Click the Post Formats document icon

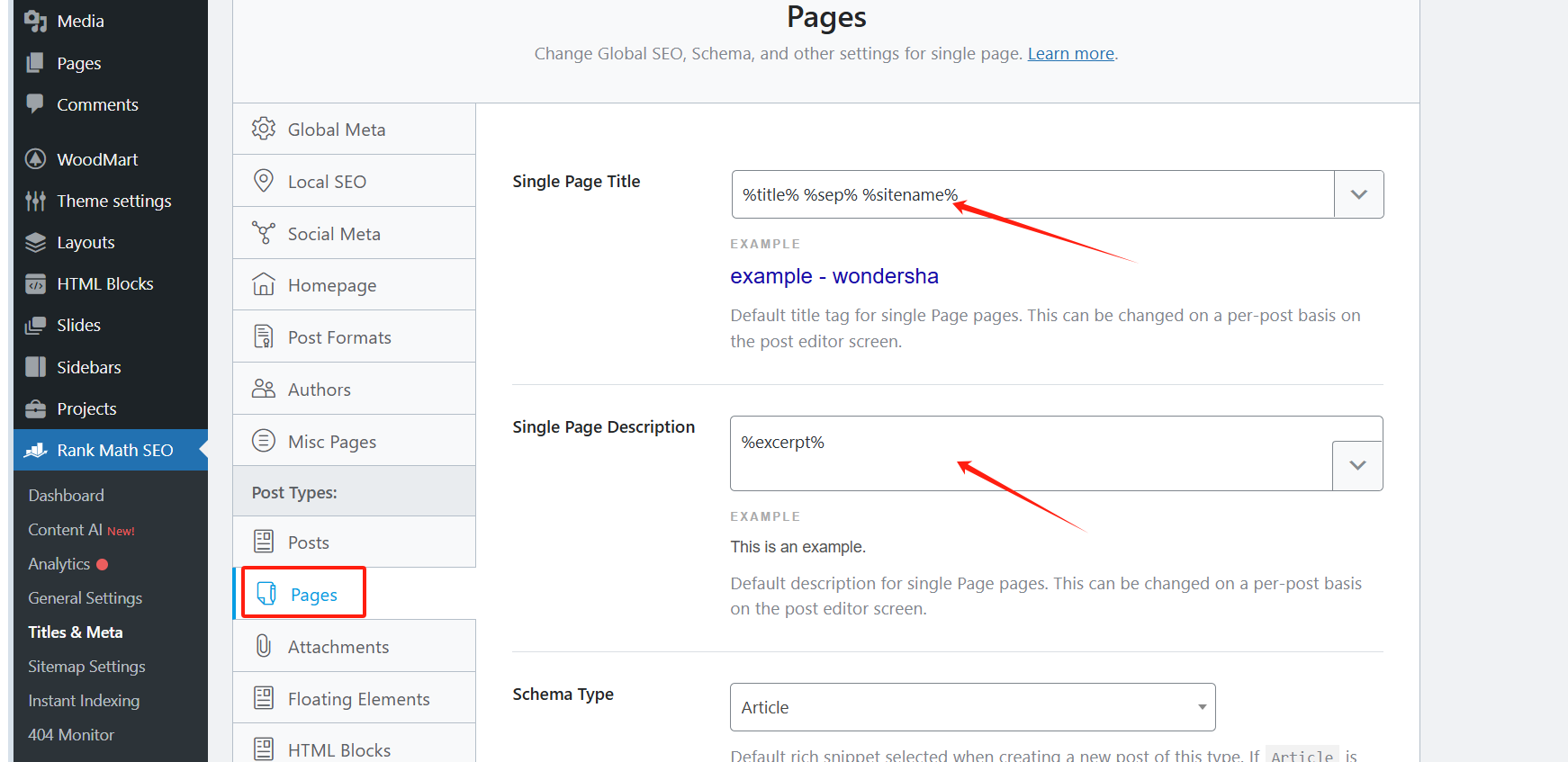point(264,337)
